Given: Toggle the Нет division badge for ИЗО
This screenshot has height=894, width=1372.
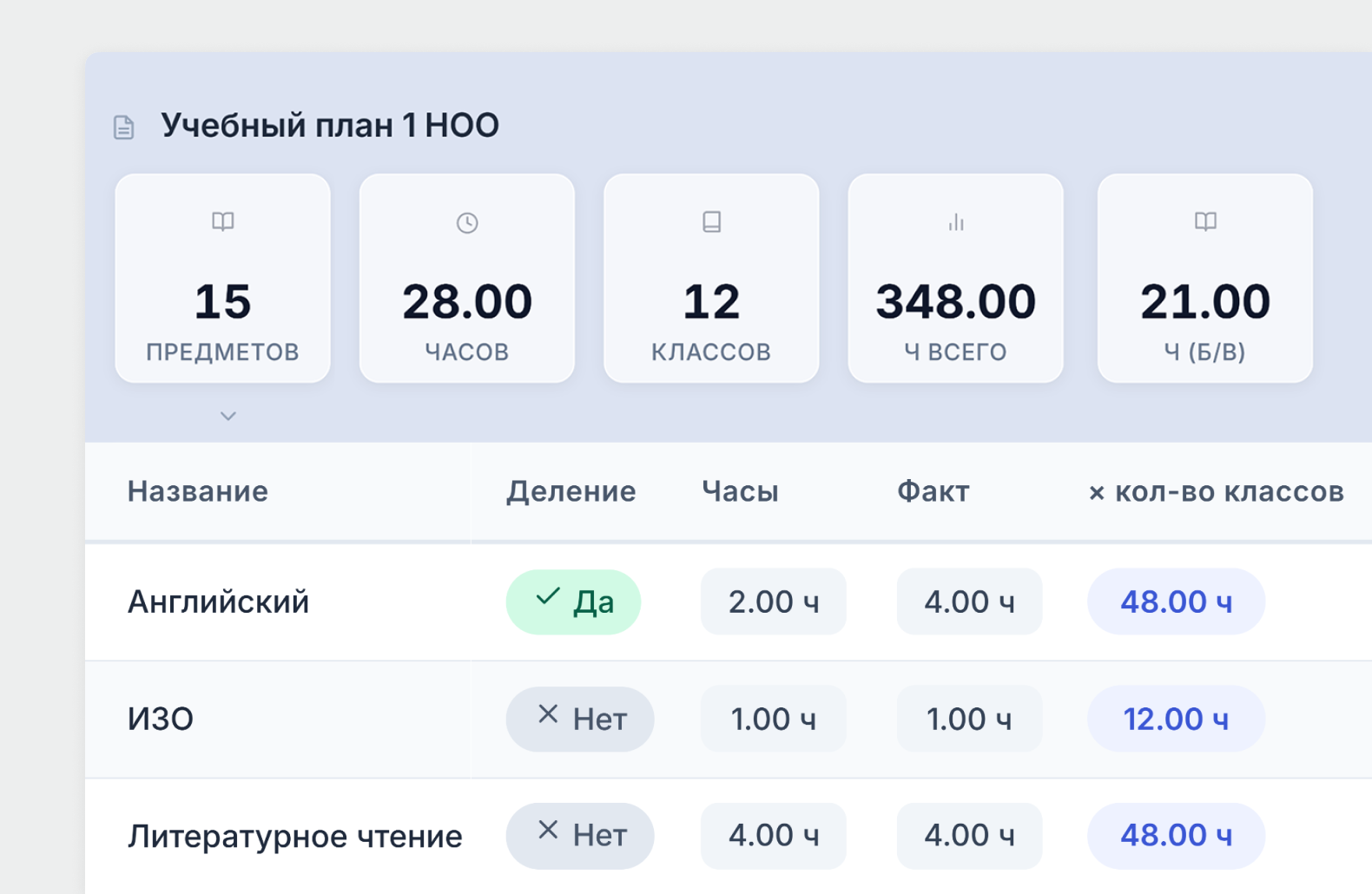Looking at the screenshot, I should coord(580,719).
